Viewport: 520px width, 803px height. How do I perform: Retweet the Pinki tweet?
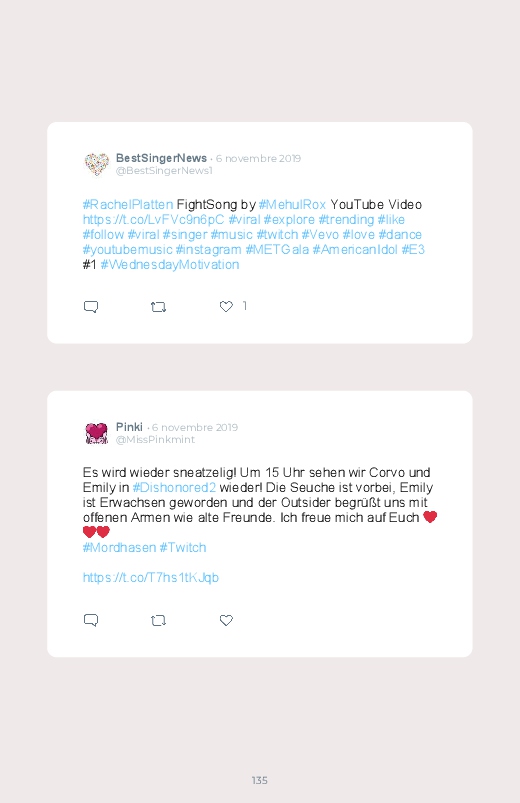158,620
